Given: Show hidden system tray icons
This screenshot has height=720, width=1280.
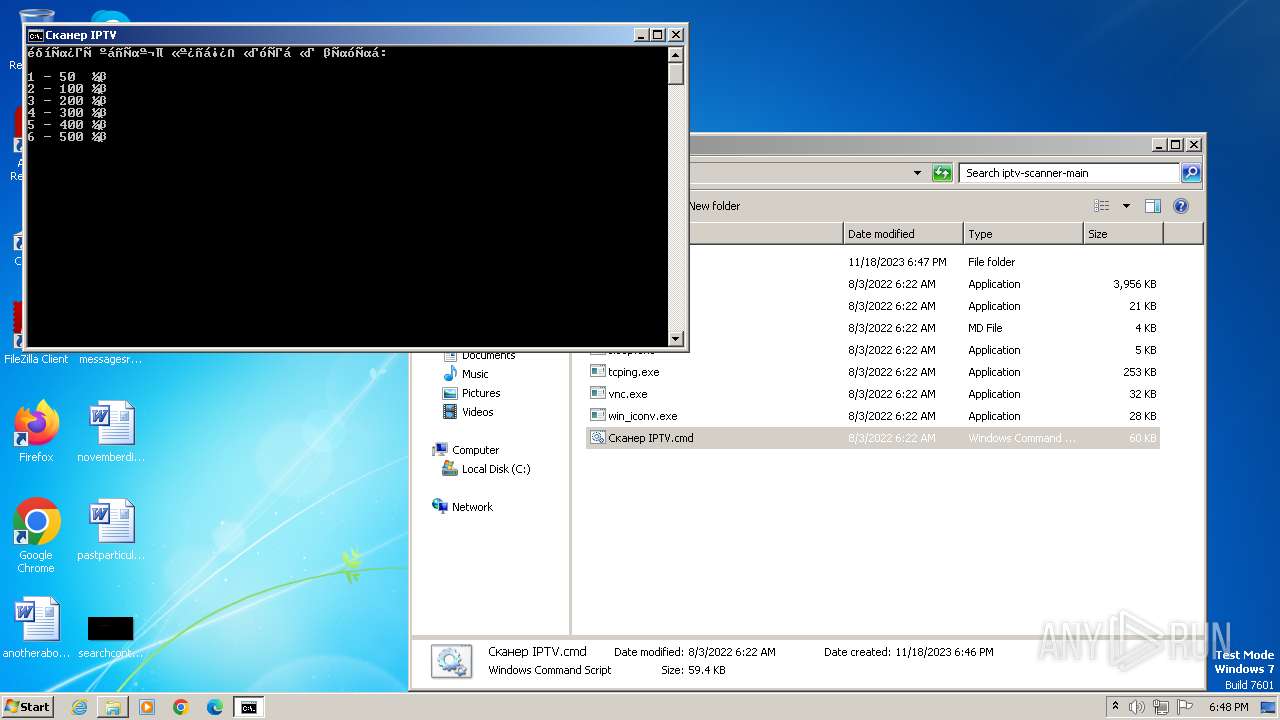Looking at the screenshot, I should pyautogui.click(x=1115, y=707).
